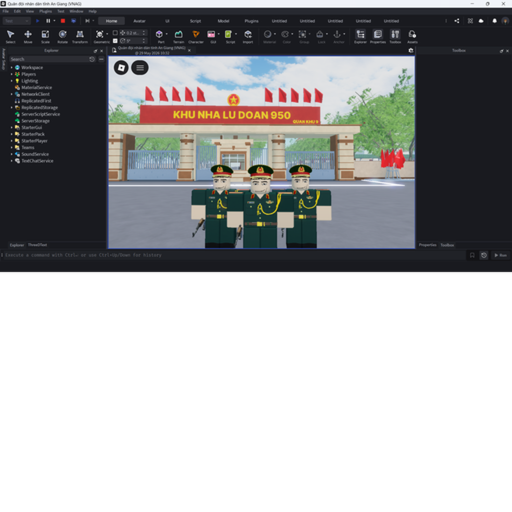Click the Transform tool icon

80,36
